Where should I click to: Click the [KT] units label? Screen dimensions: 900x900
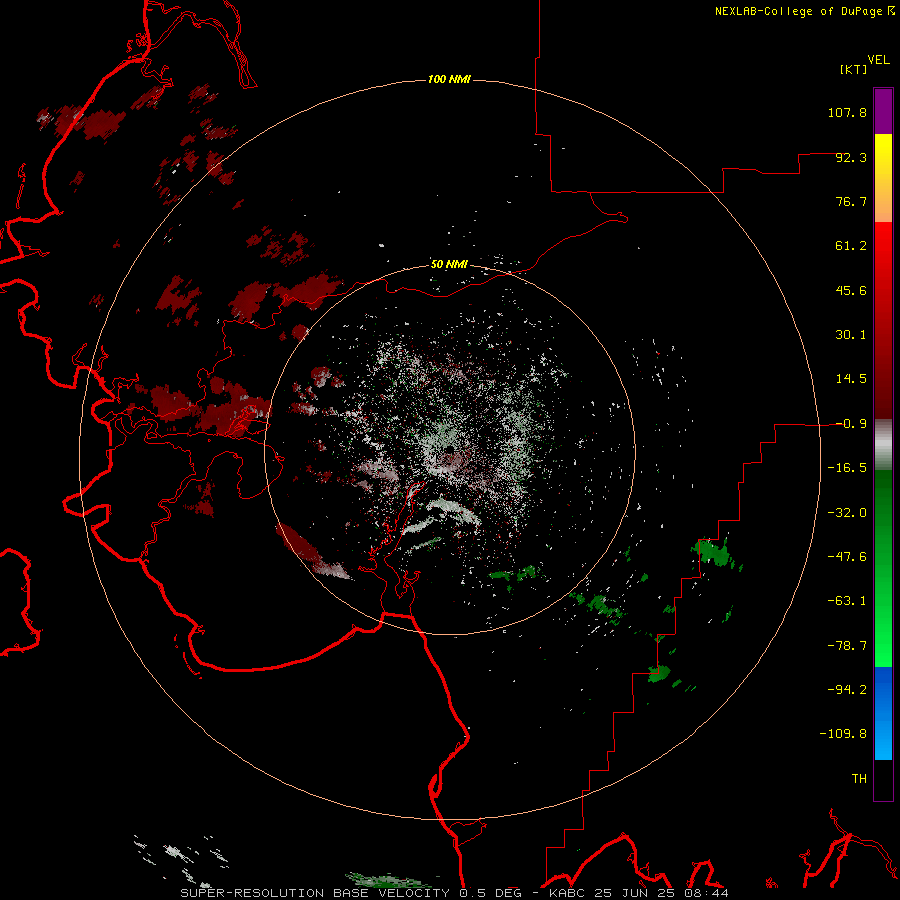click(854, 69)
